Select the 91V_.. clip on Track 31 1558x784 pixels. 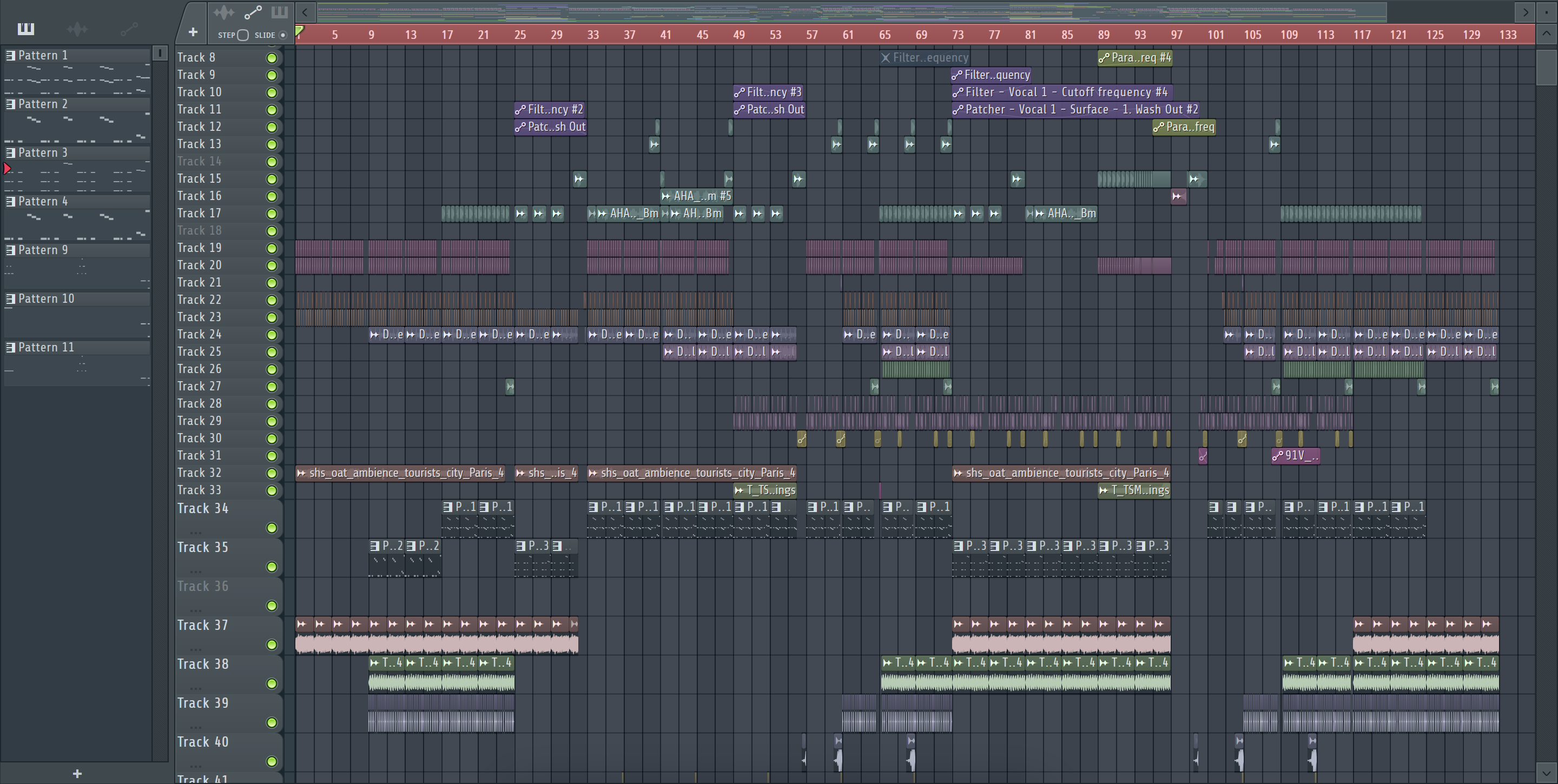(1296, 456)
